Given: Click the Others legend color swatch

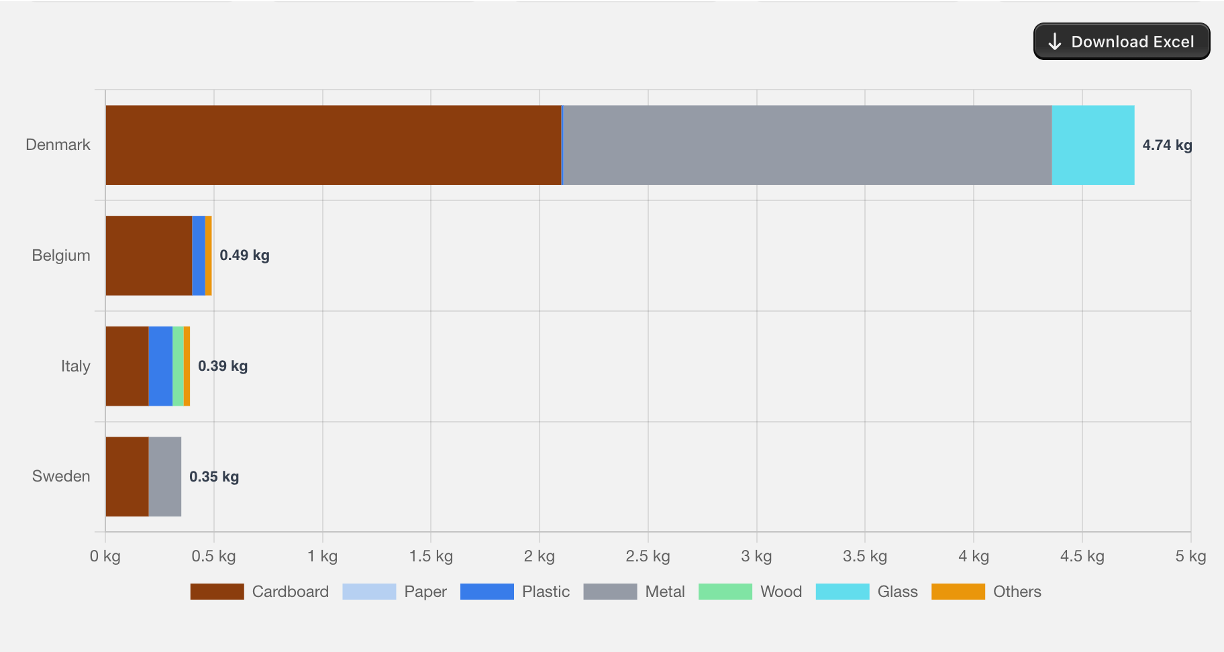Looking at the screenshot, I should click(960, 591).
